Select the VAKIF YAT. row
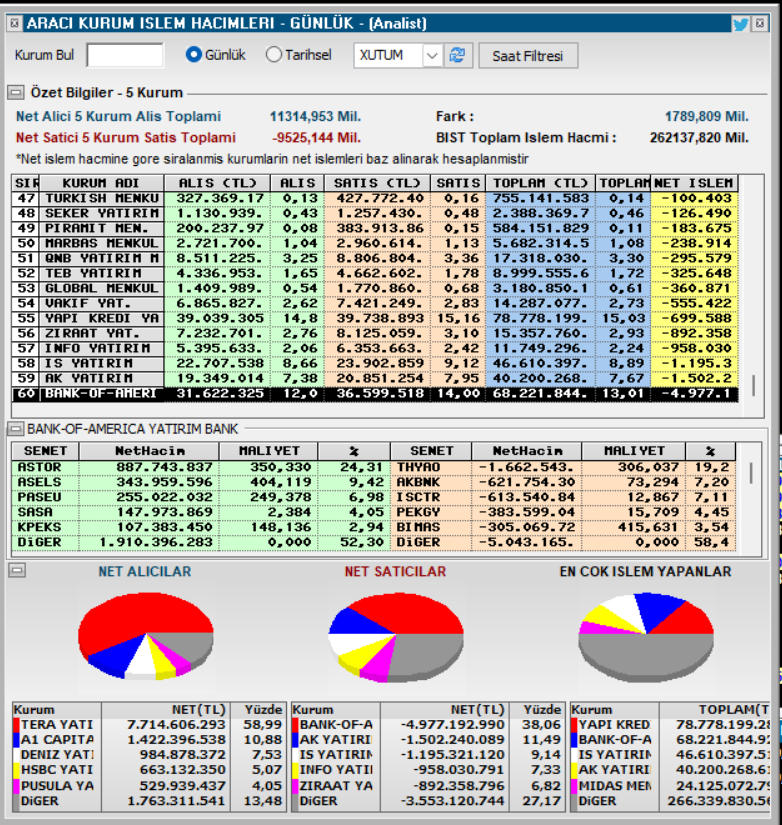Screen dimensions: 782x825 click(x=375, y=304)
